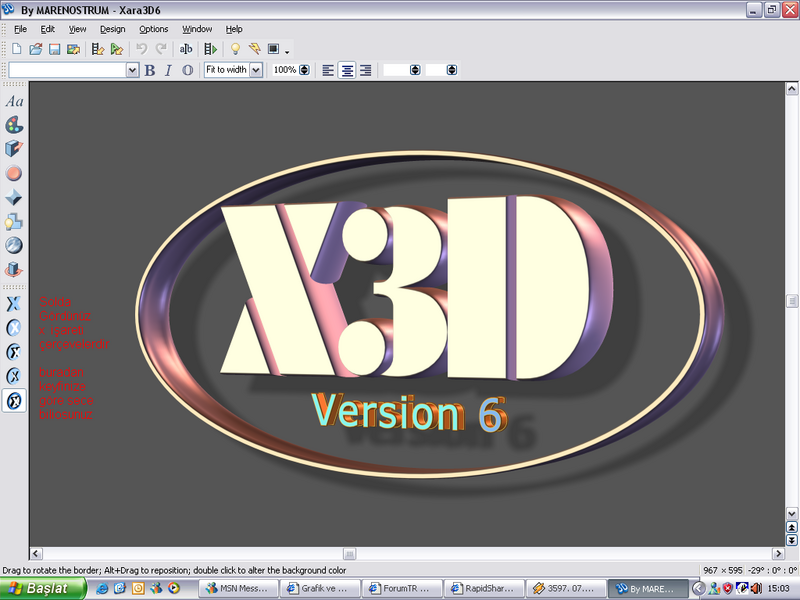Viewport: 800px width, 600px height.
Task: Select the solid circle X border style
Action: pos(14,328)
